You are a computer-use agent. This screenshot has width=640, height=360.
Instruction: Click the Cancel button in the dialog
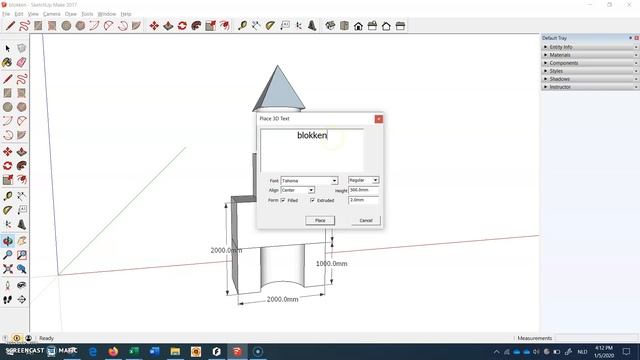pos(366,220)
